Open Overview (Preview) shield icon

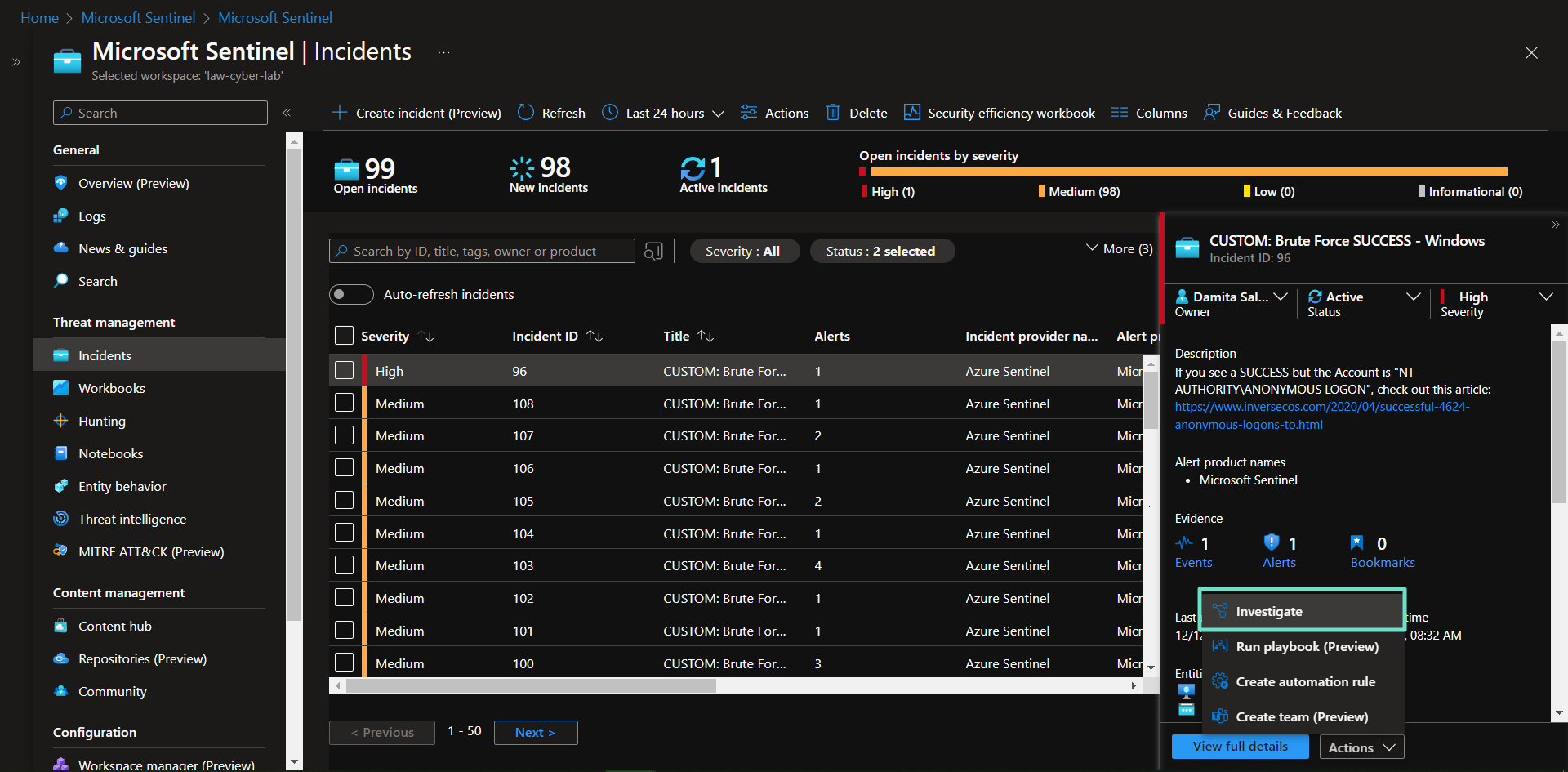pyautogui.click(x=61, y=183)
